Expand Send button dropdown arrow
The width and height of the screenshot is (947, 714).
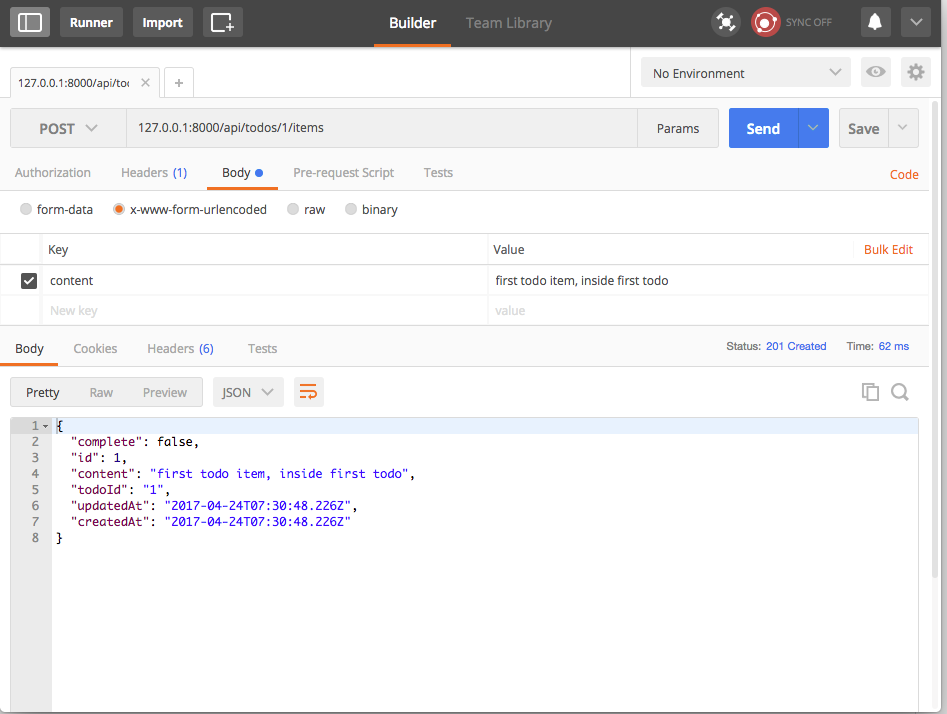click(x=813, y=128)
